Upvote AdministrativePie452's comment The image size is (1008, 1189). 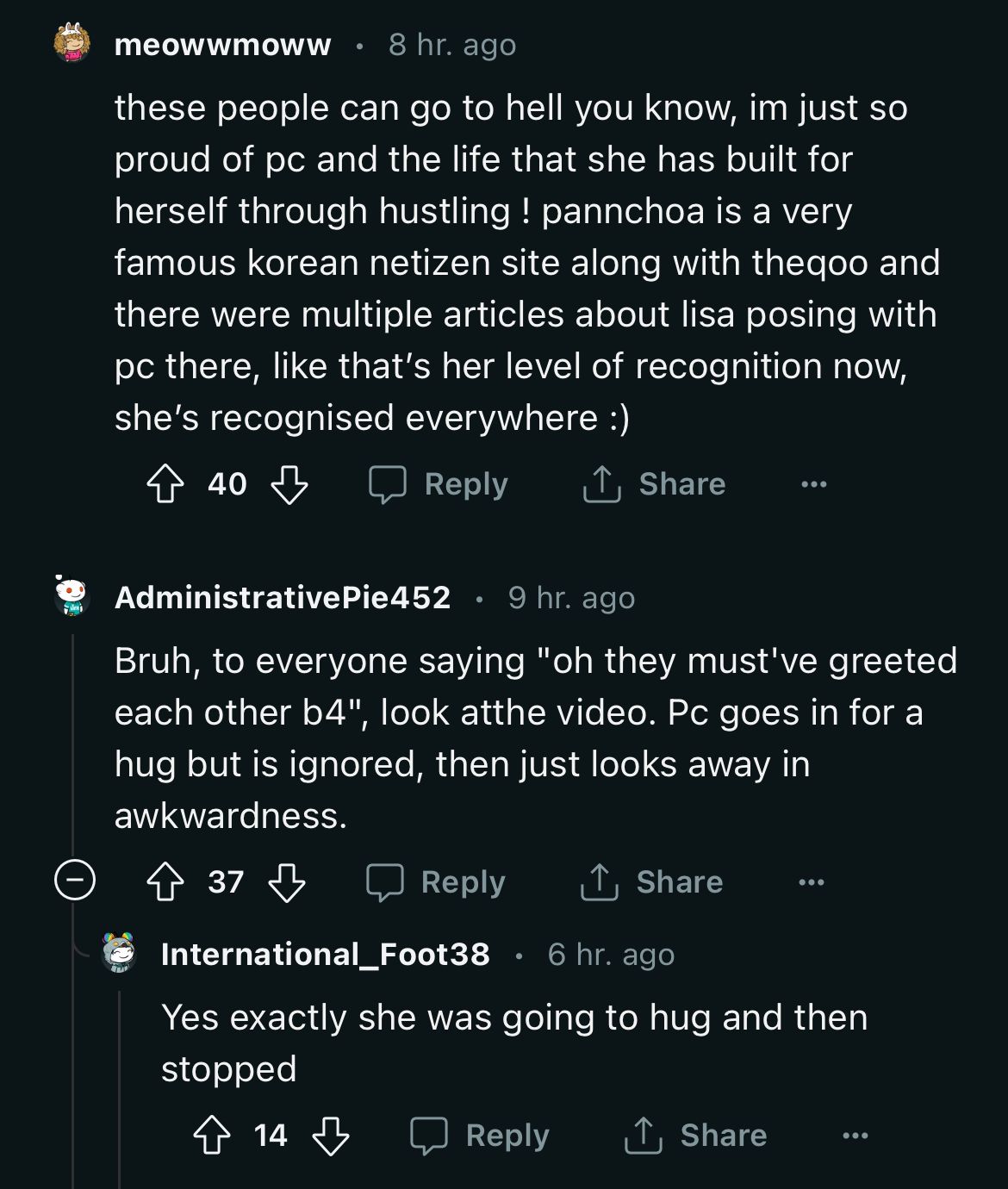165,882
